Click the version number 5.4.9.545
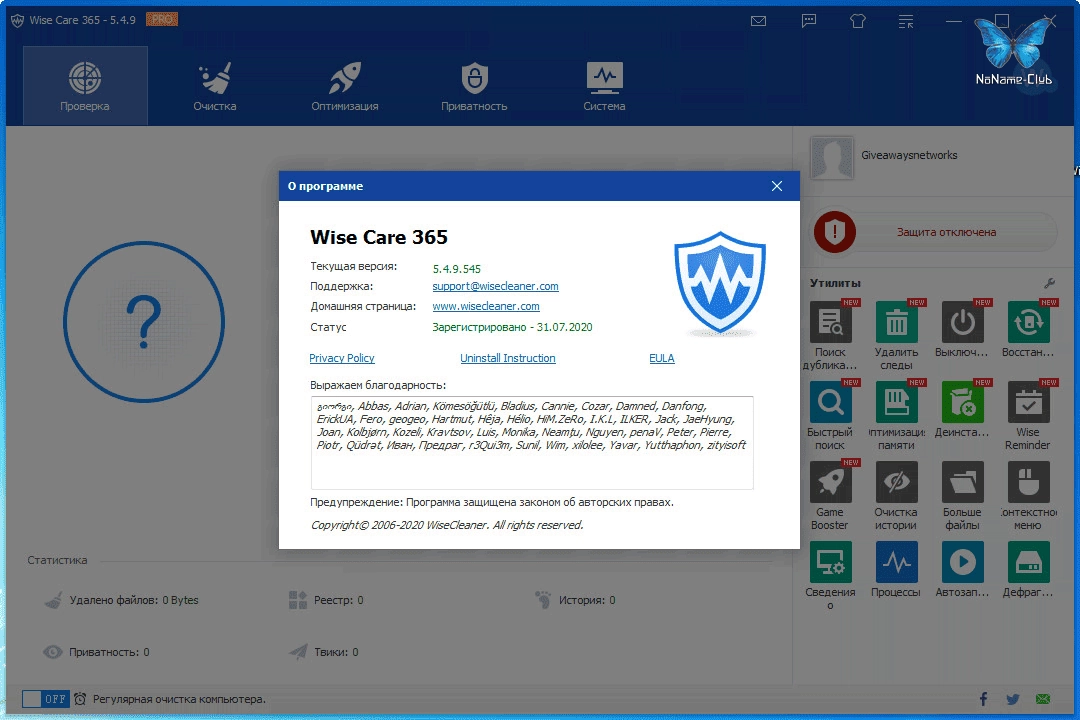The image size is (1080, 720). pyautogui.click(x=457, y=269)
